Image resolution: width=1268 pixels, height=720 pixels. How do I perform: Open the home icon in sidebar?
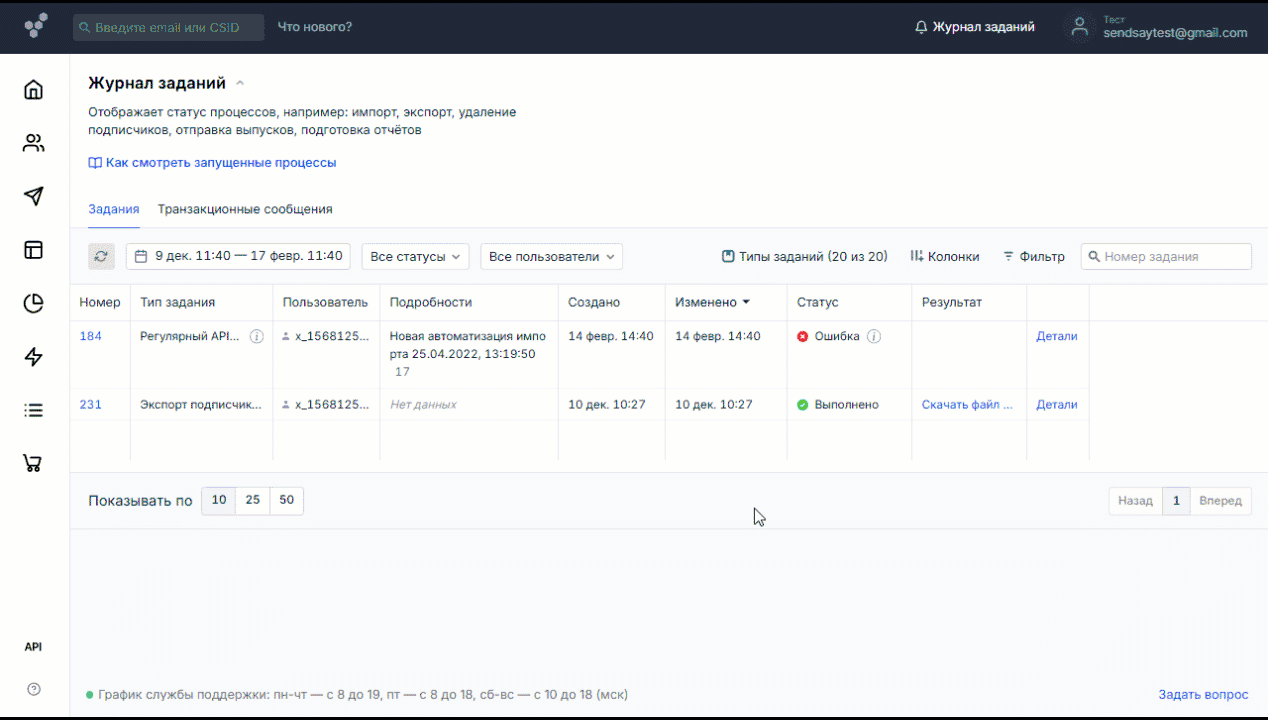pos(34,90)
